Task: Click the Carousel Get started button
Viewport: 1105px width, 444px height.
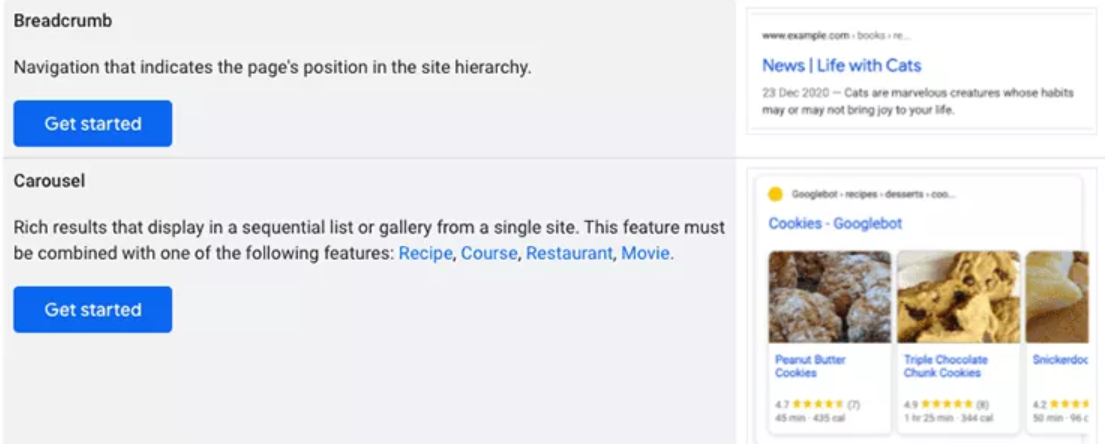Action: click(92, 310)
